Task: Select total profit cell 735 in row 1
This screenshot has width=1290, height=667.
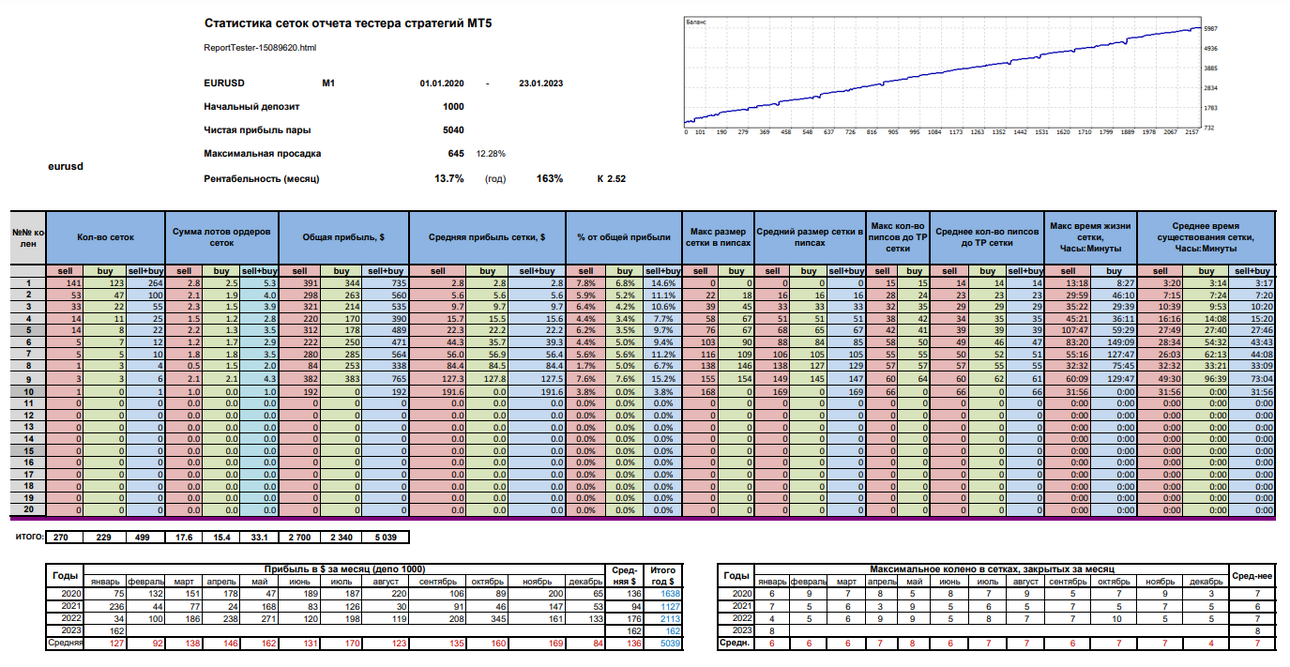Action: tap(386, 283)
